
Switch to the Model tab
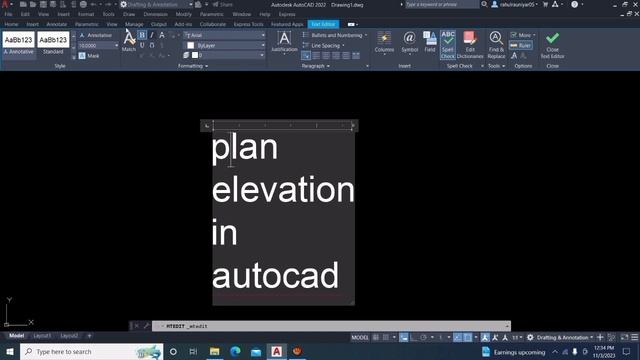[x=17, y=336]
